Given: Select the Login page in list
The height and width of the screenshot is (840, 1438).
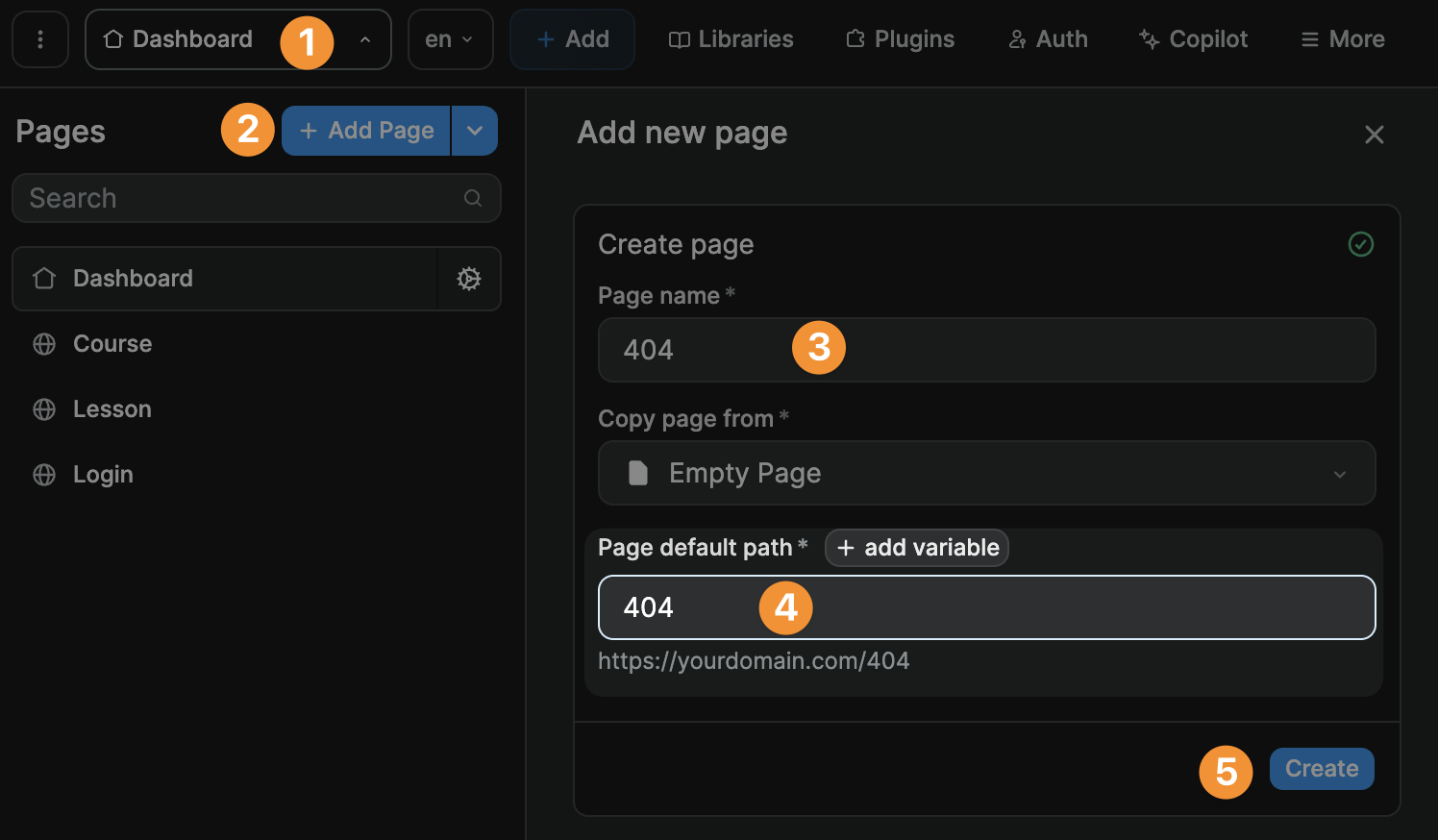Looking at the screenshot, I should coord(103,475).
